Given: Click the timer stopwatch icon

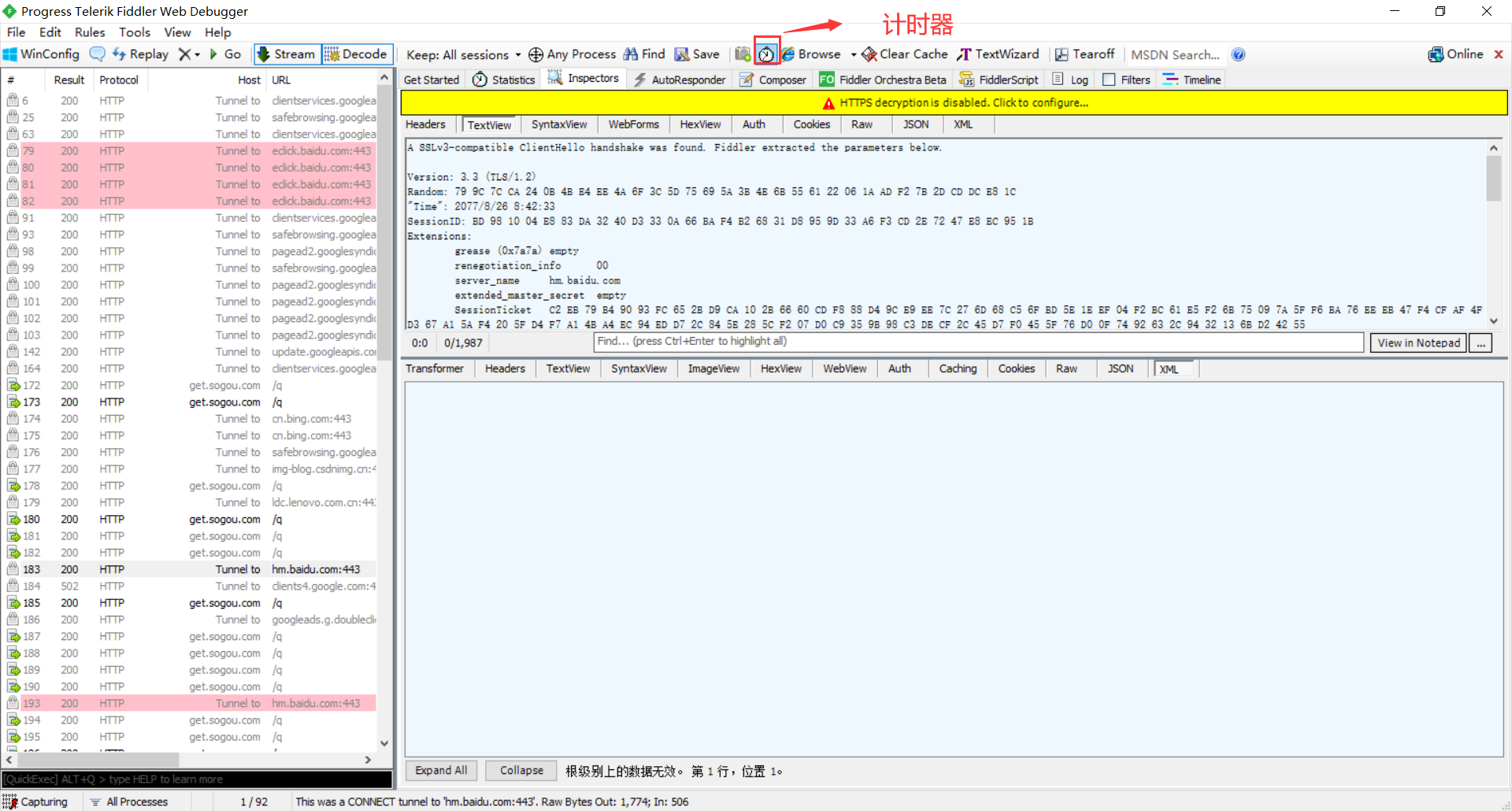Looking at the screenshot, I should pyautogui.click(x=766, y=54).
